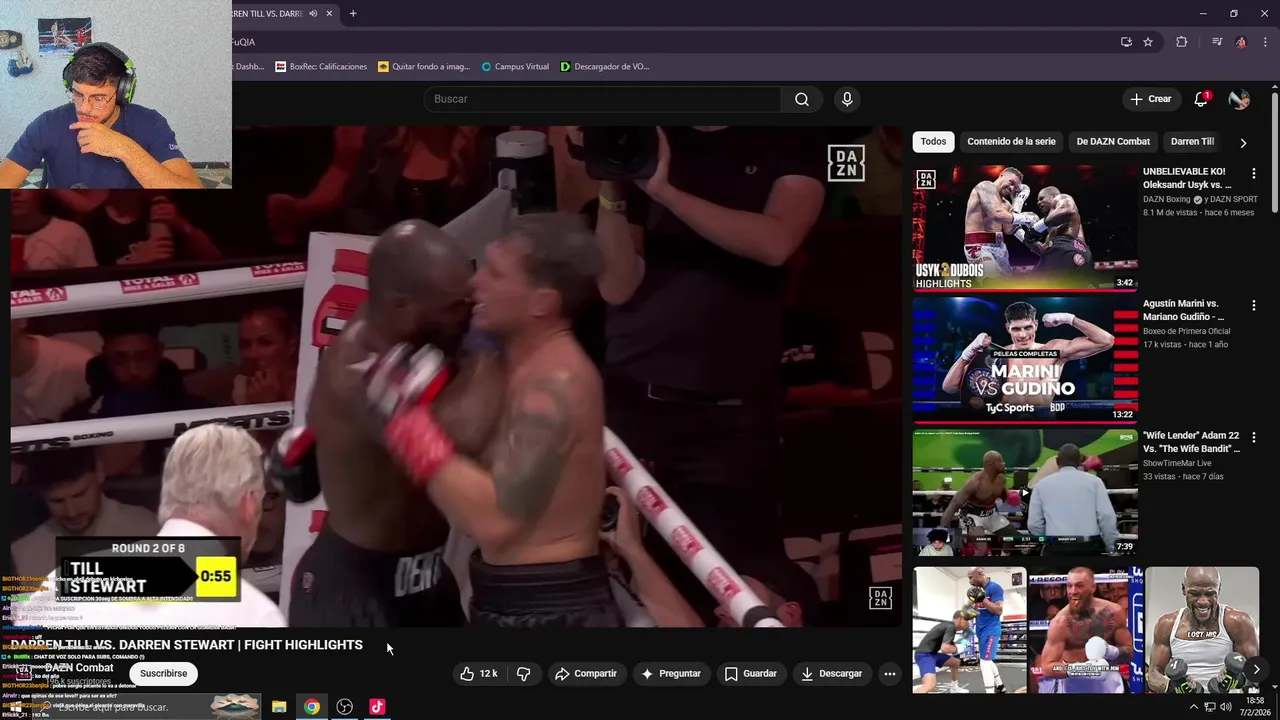Open Marini vs Gudiño video thumbnail
The image size is (1280, 720).
coord(1025,360)
